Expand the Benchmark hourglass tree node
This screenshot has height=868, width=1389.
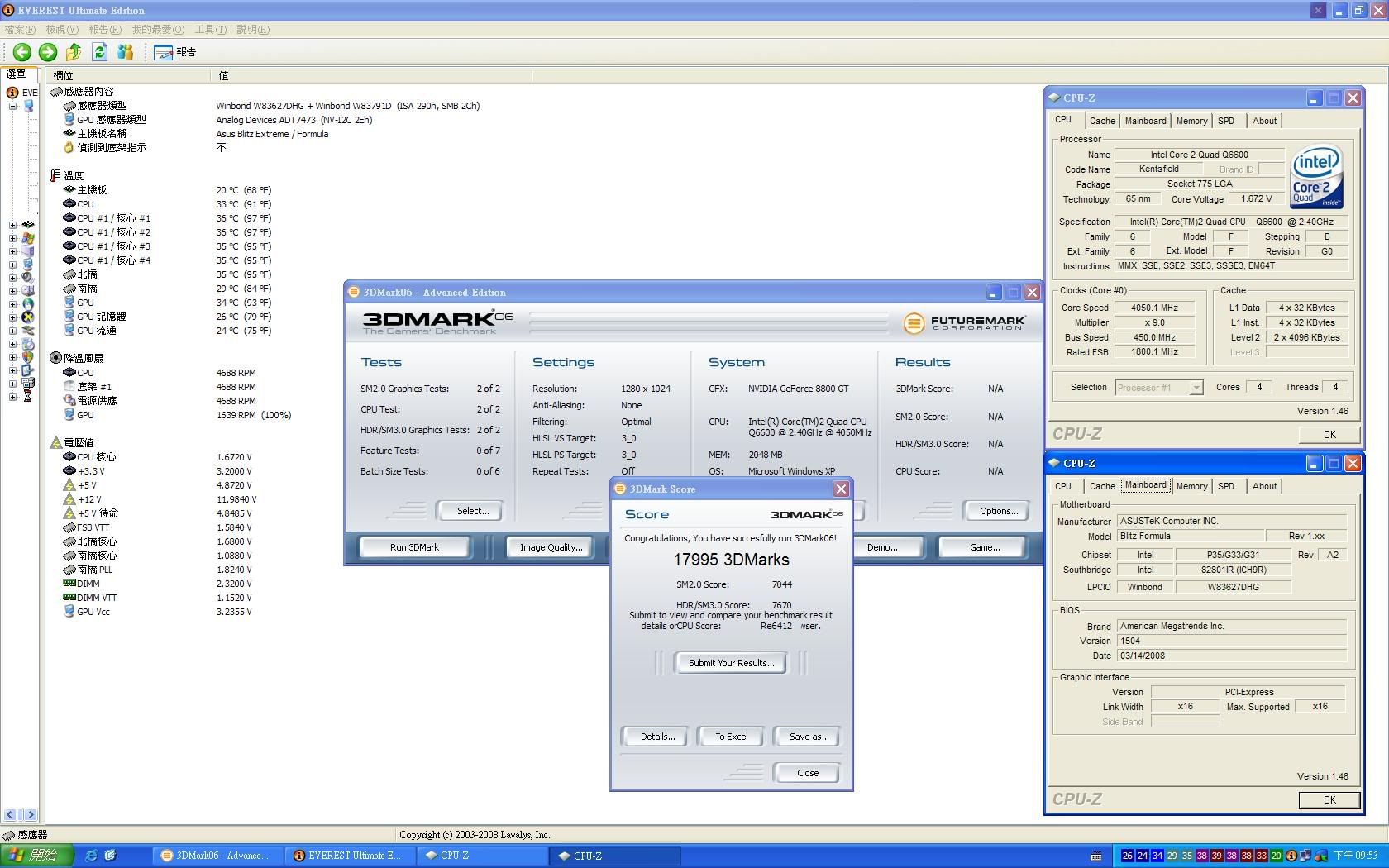tap(12, 397)
